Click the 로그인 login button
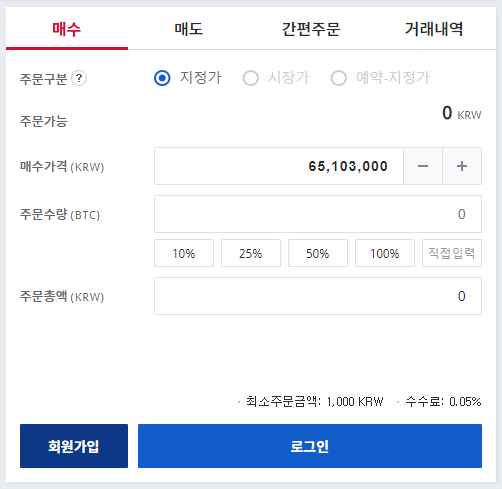 tap(310, 446)
